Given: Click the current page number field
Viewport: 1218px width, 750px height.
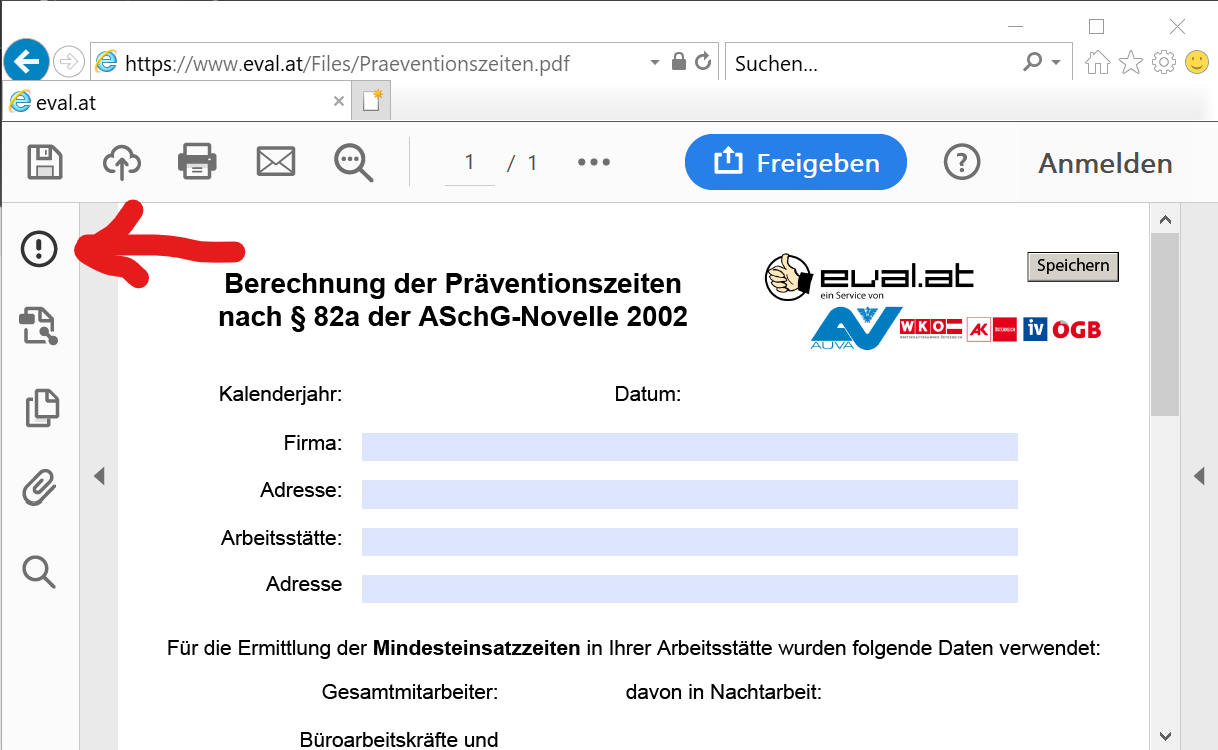Looking at the screenshot, I should coord(470,163).
